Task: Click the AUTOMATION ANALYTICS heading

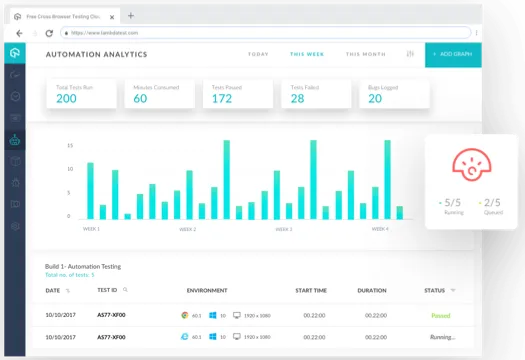Action: point(96,55)
